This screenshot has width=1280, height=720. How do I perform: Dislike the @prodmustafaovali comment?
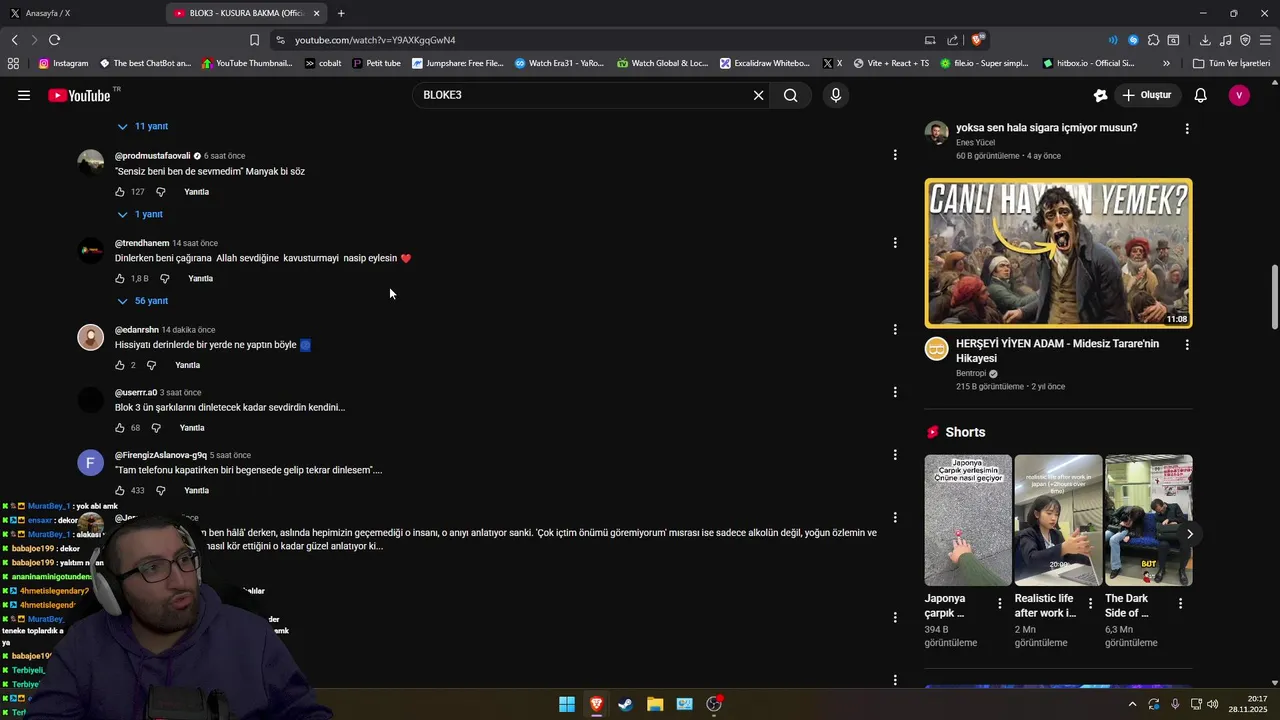click(160, 192)
